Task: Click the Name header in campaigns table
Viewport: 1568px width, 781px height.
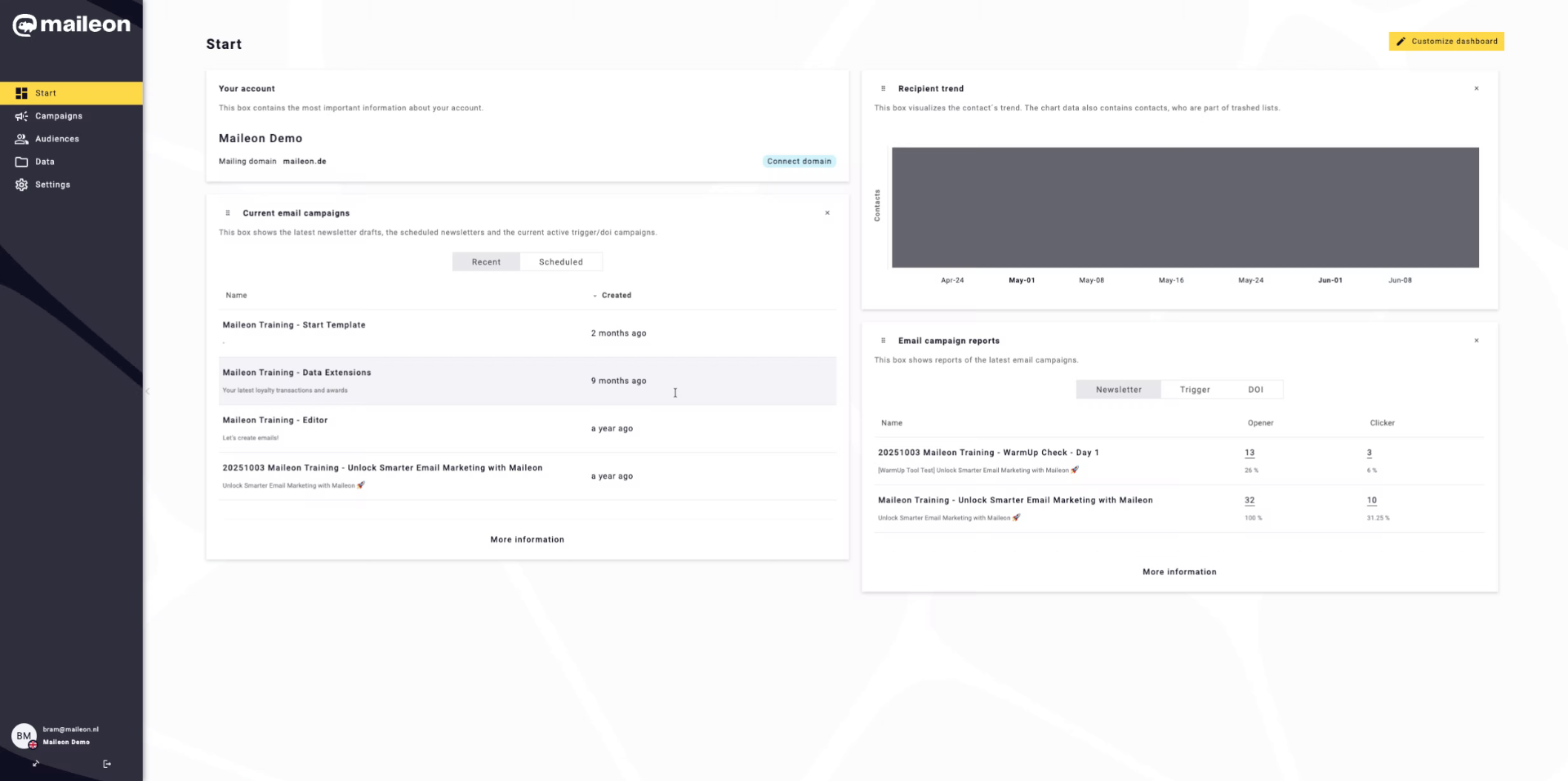Action: (236, 296)
